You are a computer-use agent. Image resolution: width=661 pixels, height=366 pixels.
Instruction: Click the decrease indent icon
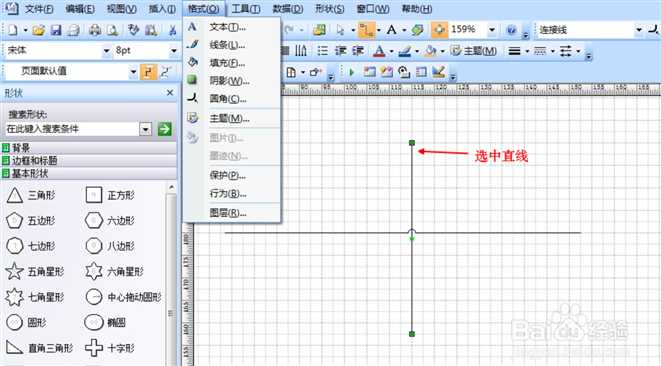click(x=340, y=51)
